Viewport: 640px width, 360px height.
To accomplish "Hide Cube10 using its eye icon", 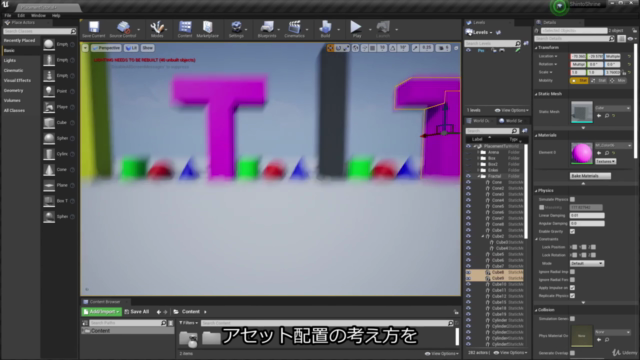I will pos(469,284).
